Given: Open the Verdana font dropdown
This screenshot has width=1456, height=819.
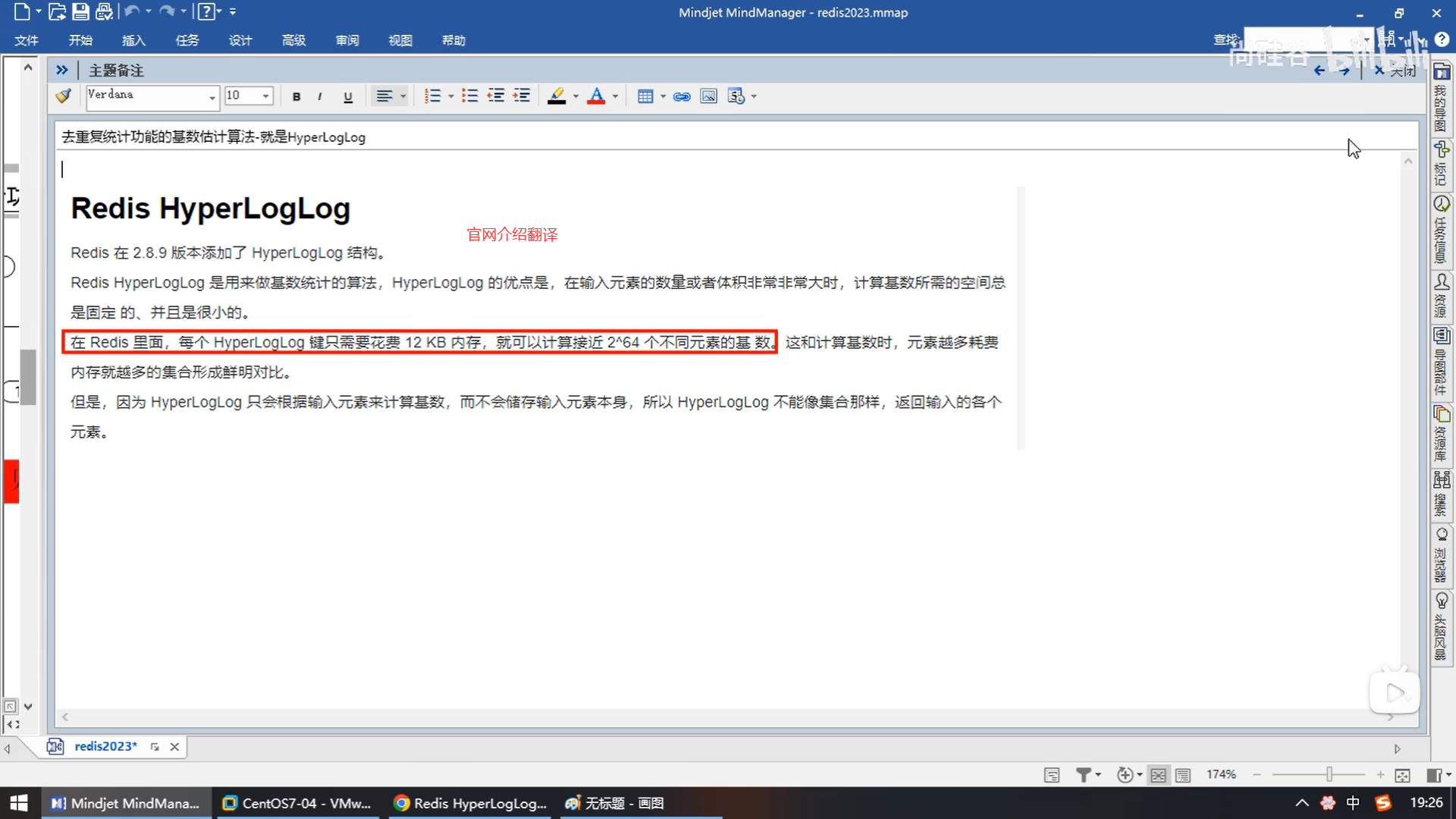Looking at the screenshot, I should pos(212,96).
